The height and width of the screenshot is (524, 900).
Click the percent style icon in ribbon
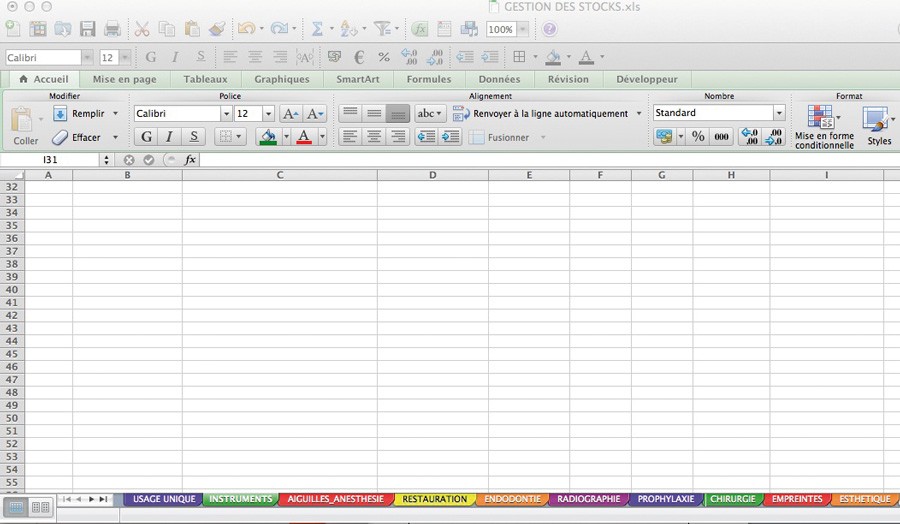click(x=698, y=137)
